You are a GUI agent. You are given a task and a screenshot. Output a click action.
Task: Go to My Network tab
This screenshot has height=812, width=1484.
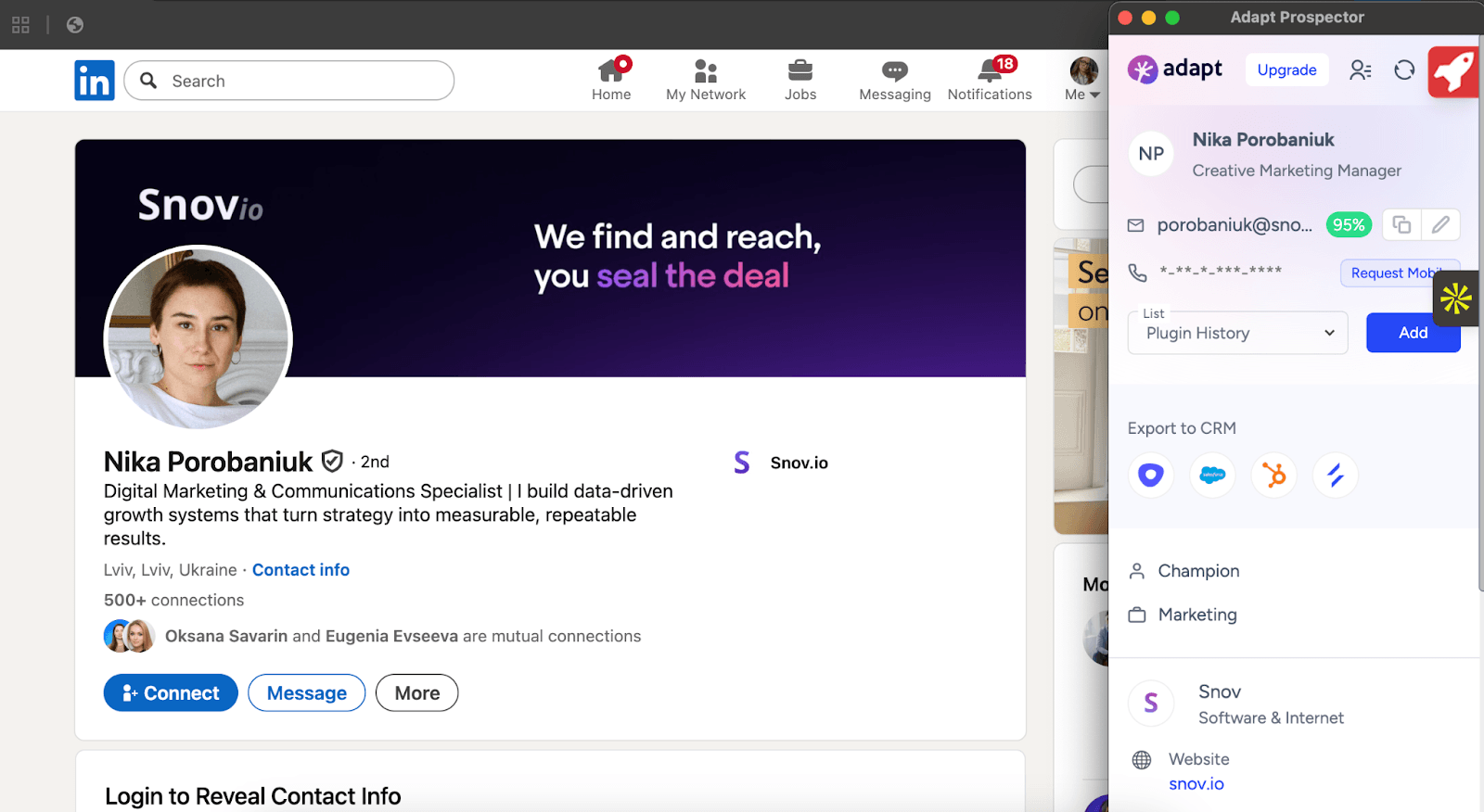(x=706, y=80)
